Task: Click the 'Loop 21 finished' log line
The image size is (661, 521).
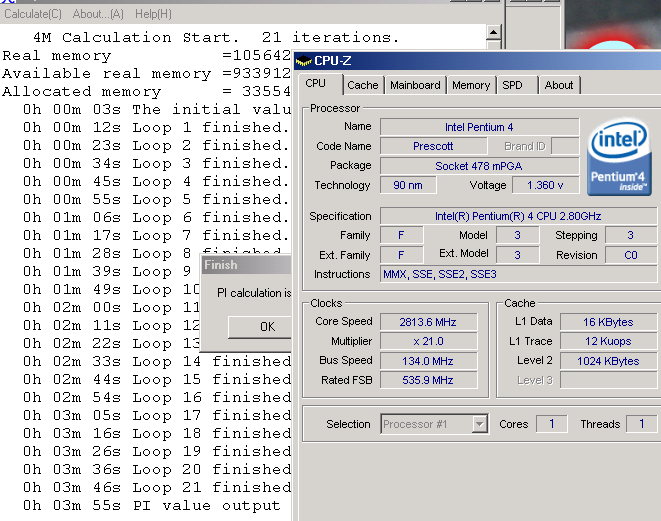Action: (157, 487)
